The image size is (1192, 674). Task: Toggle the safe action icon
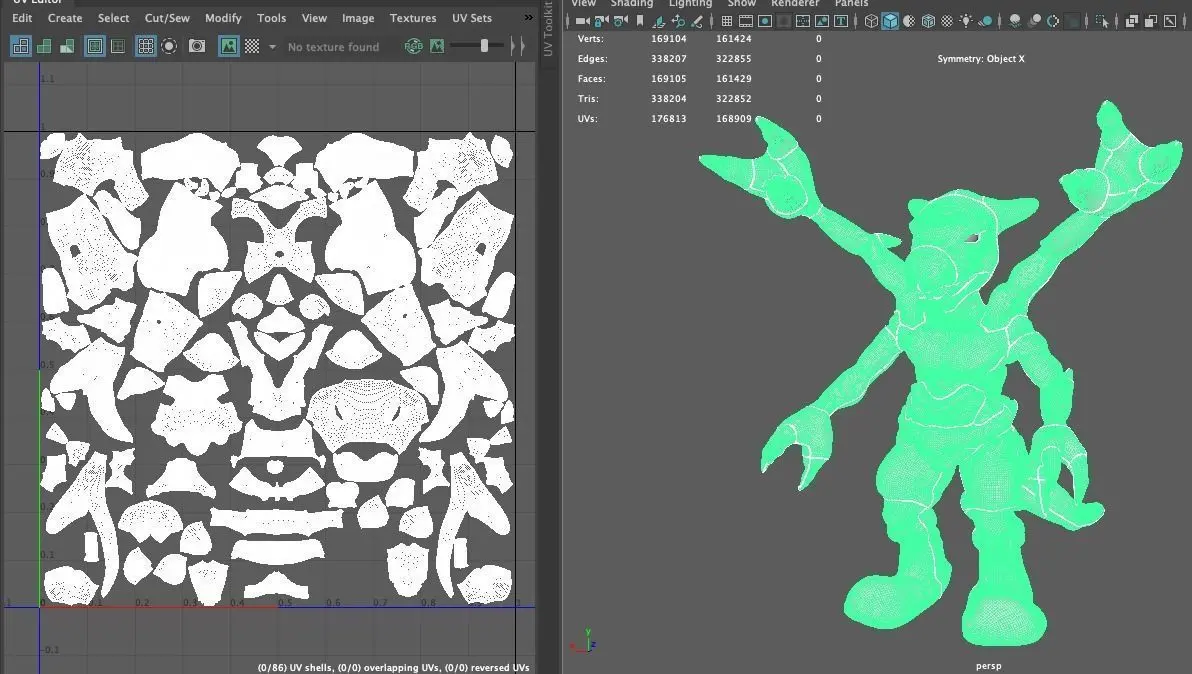point(822,21)
